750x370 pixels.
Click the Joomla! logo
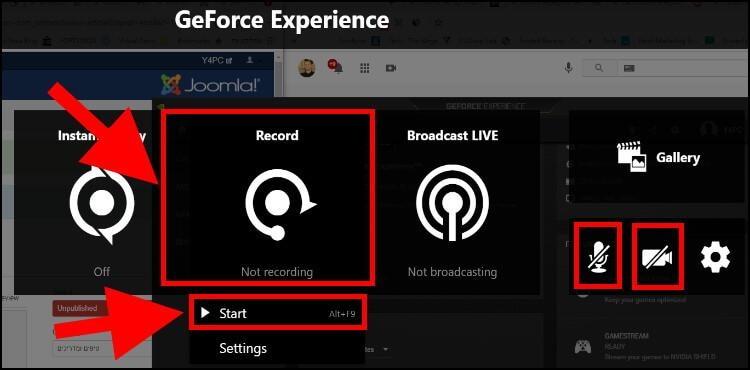[210, 84]
